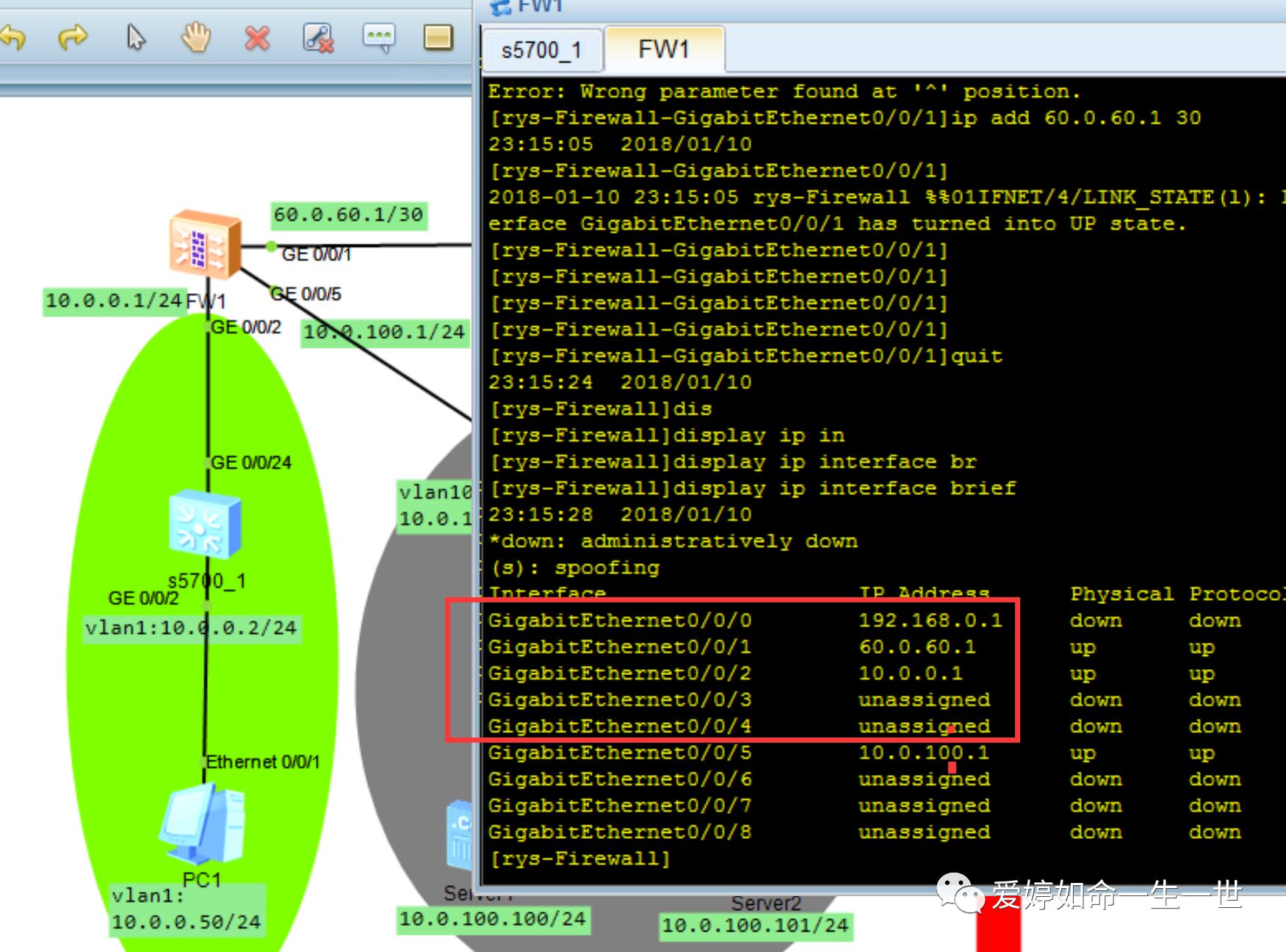Viewport: 1286px width, 952px height.
Task: Click the vlan1:10.0.0.2/24 label
Action: 191,628
